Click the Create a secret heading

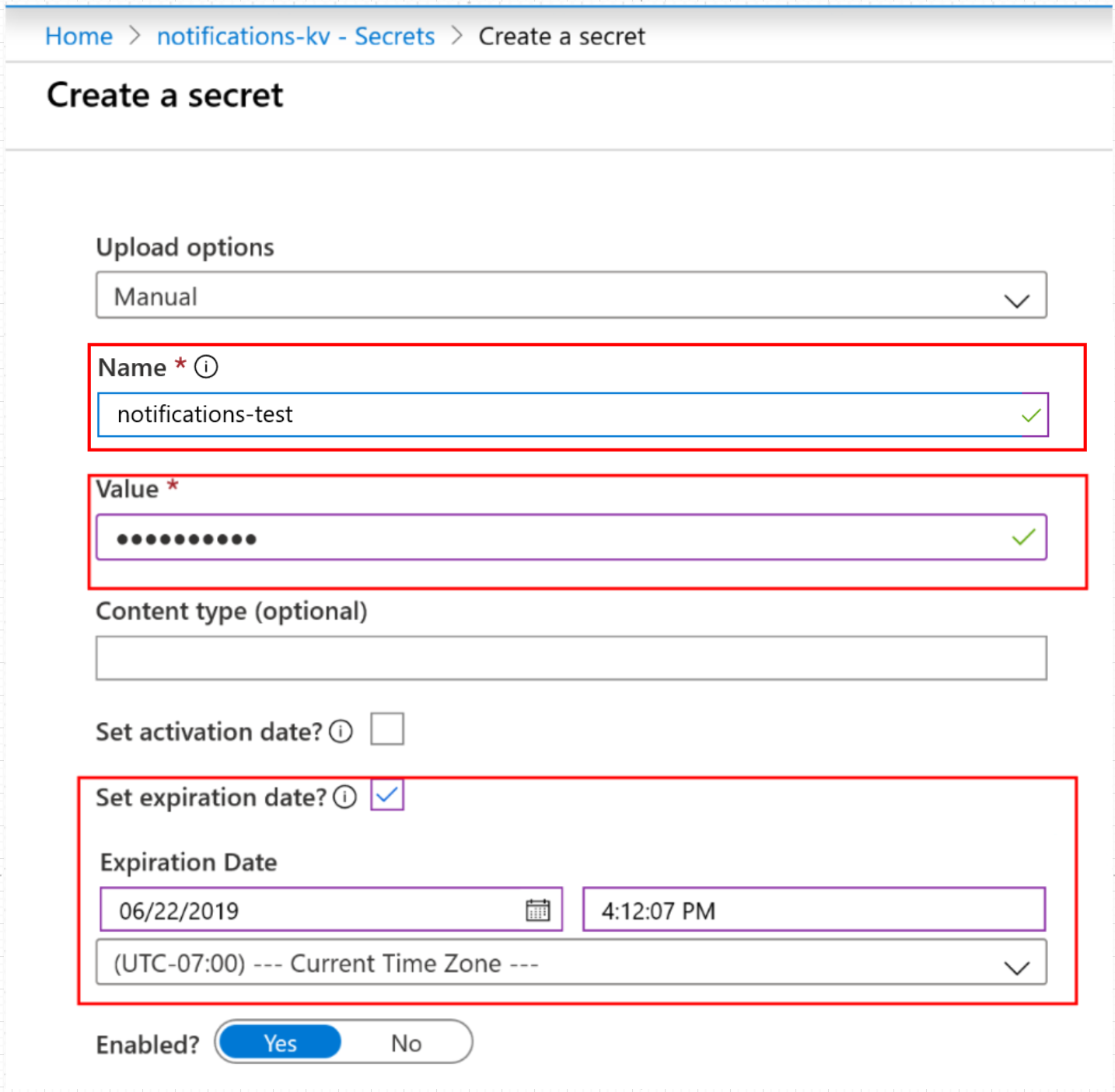[x=164, y=94]
